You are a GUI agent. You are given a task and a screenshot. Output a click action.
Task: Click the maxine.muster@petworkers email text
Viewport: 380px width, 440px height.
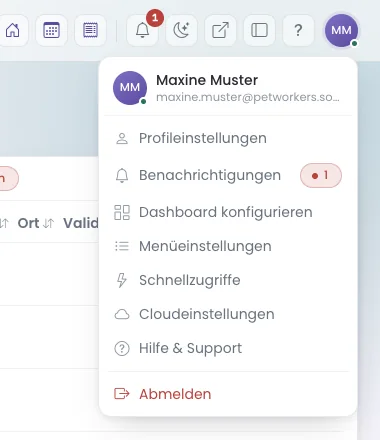pos(248,97)
